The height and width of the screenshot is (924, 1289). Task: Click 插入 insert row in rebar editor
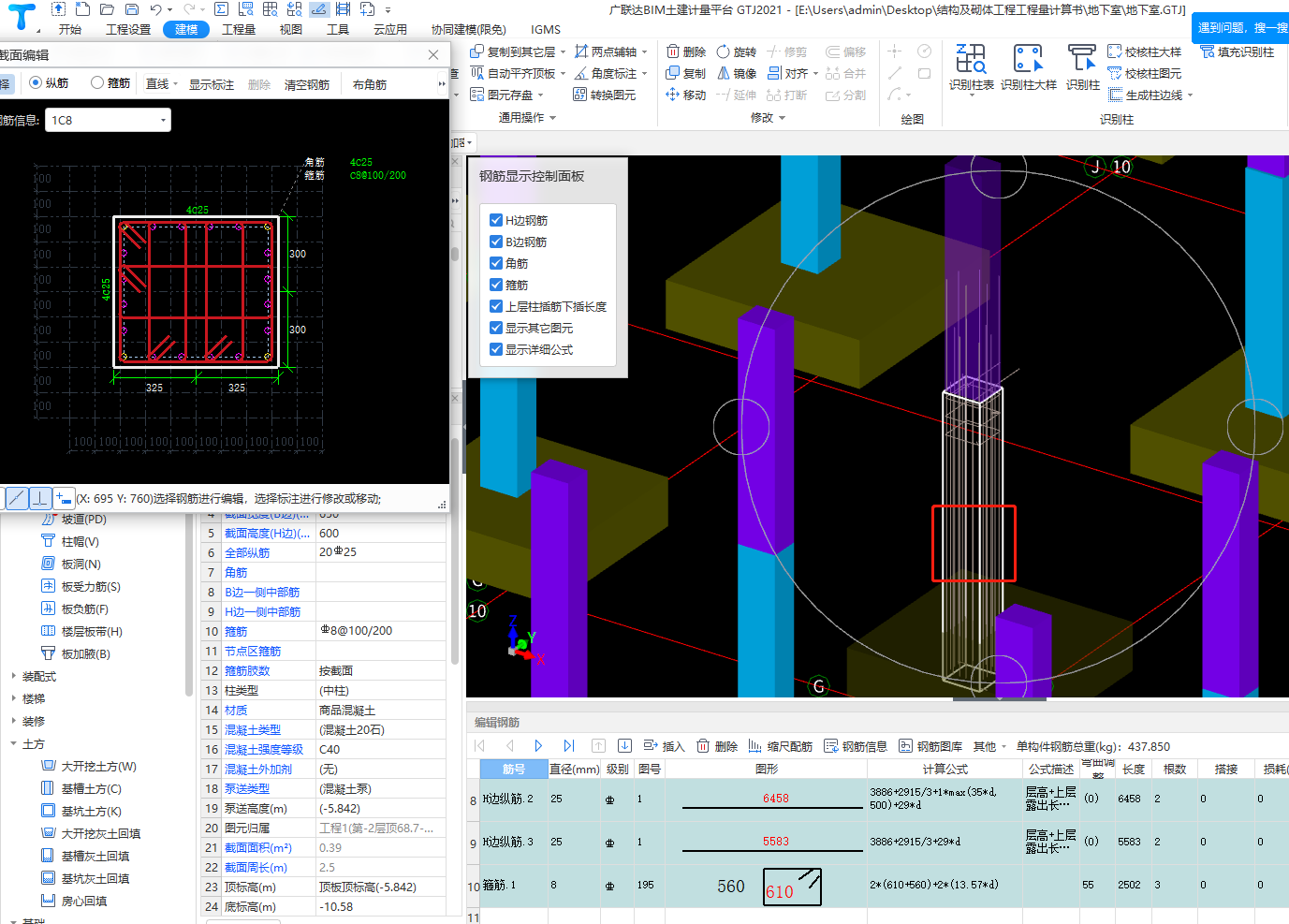pos(664,746)
